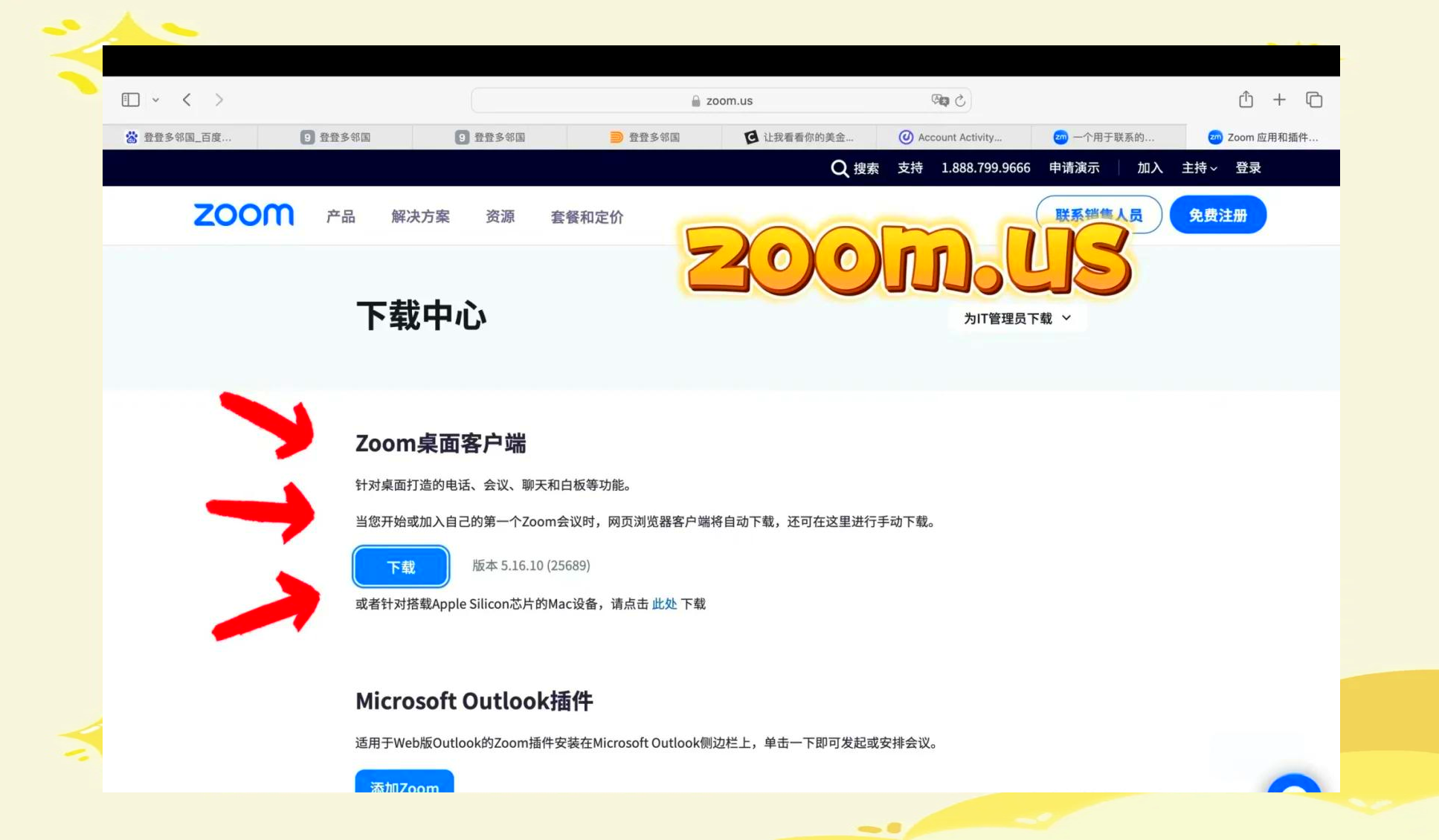The width and height of the screenshot is (1439, 840).
Task: Click the 添加Zoom button
Action: point(404,782)
